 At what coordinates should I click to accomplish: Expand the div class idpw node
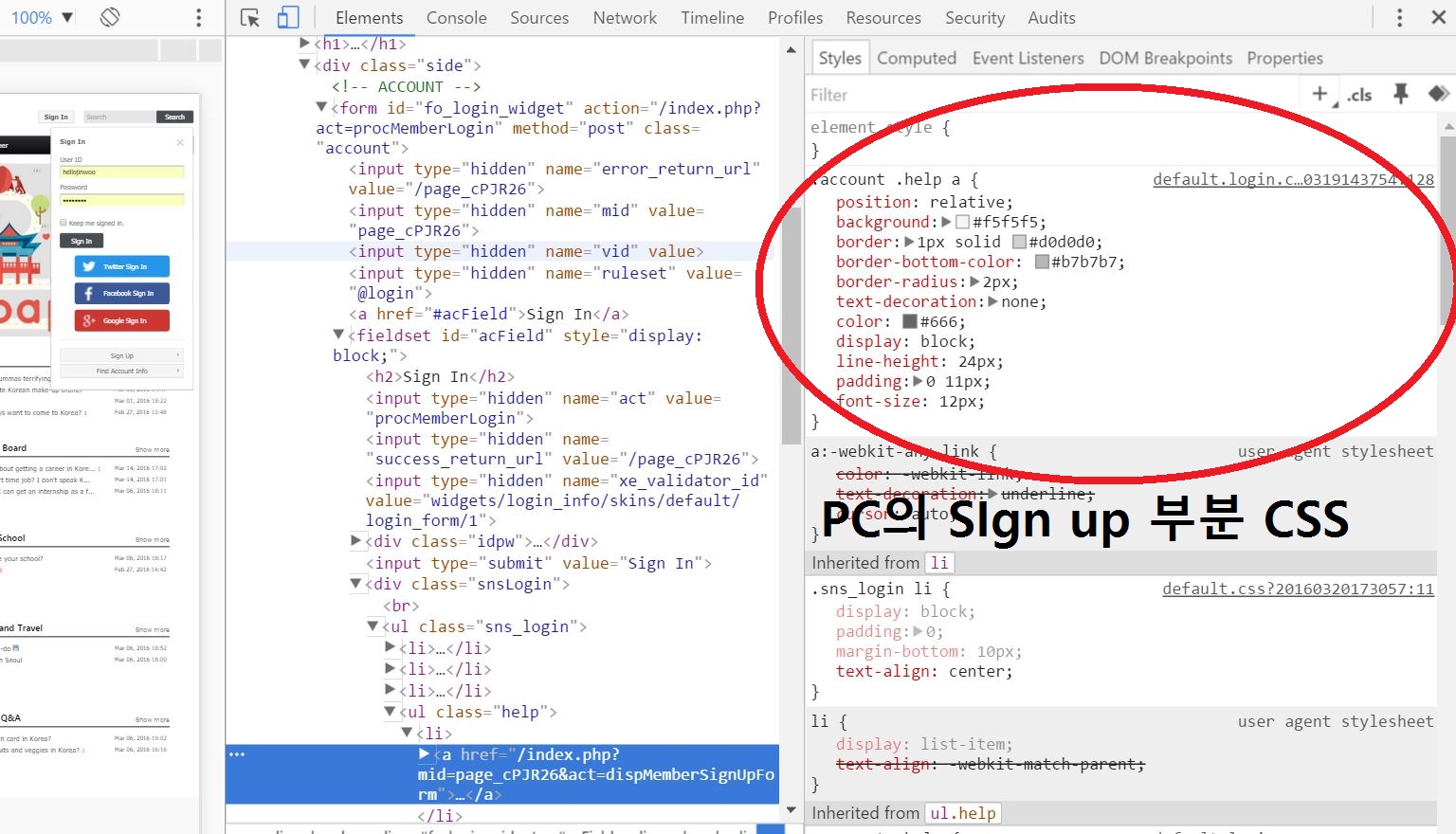coord(356,541)
